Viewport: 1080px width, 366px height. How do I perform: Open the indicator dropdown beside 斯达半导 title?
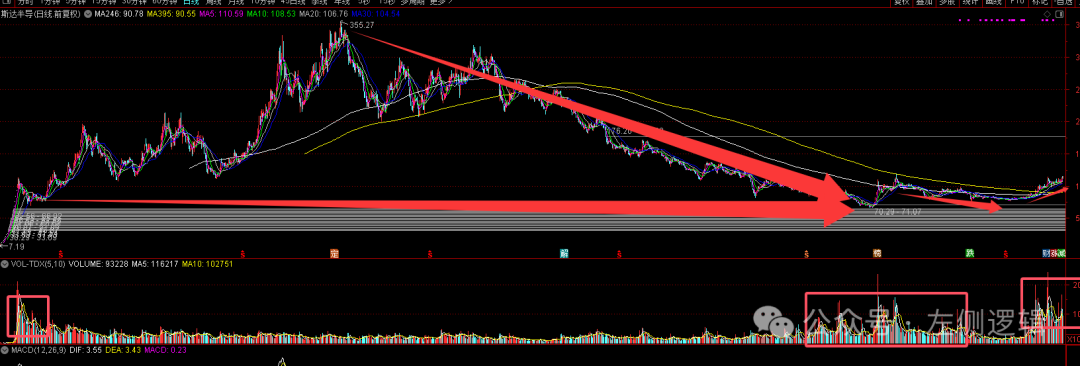coord(88,14)
